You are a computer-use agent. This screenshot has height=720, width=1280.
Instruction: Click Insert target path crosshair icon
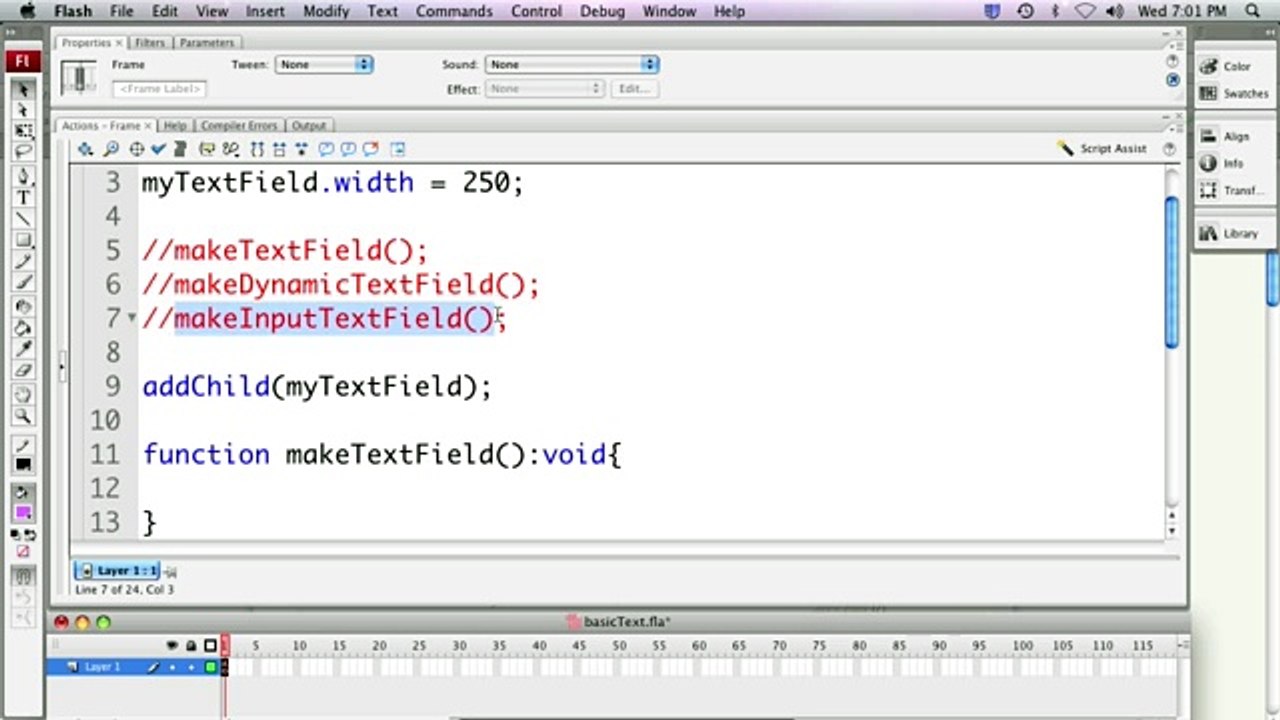point(136,149)
